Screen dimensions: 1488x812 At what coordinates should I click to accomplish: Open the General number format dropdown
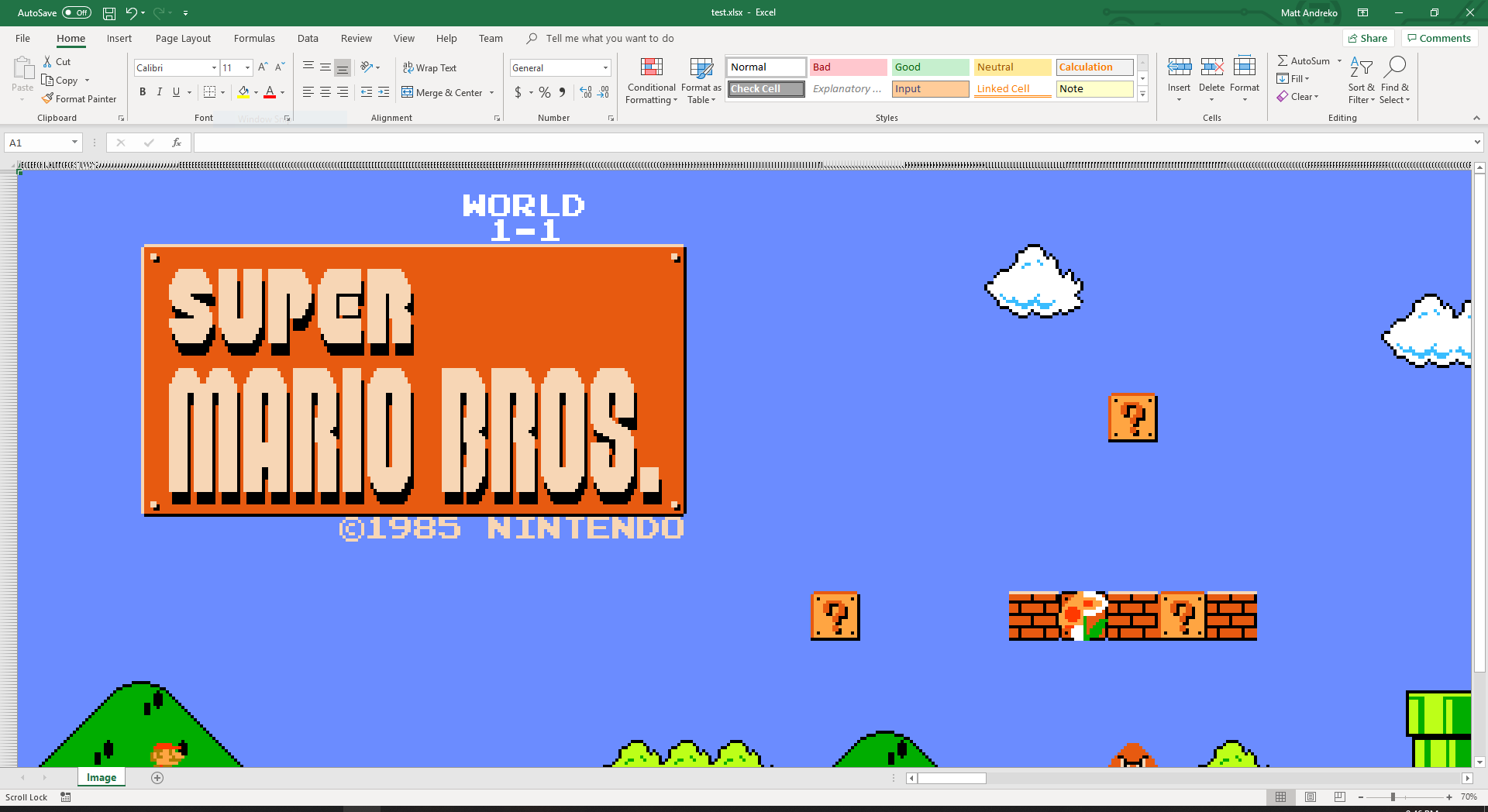[605, 68]
